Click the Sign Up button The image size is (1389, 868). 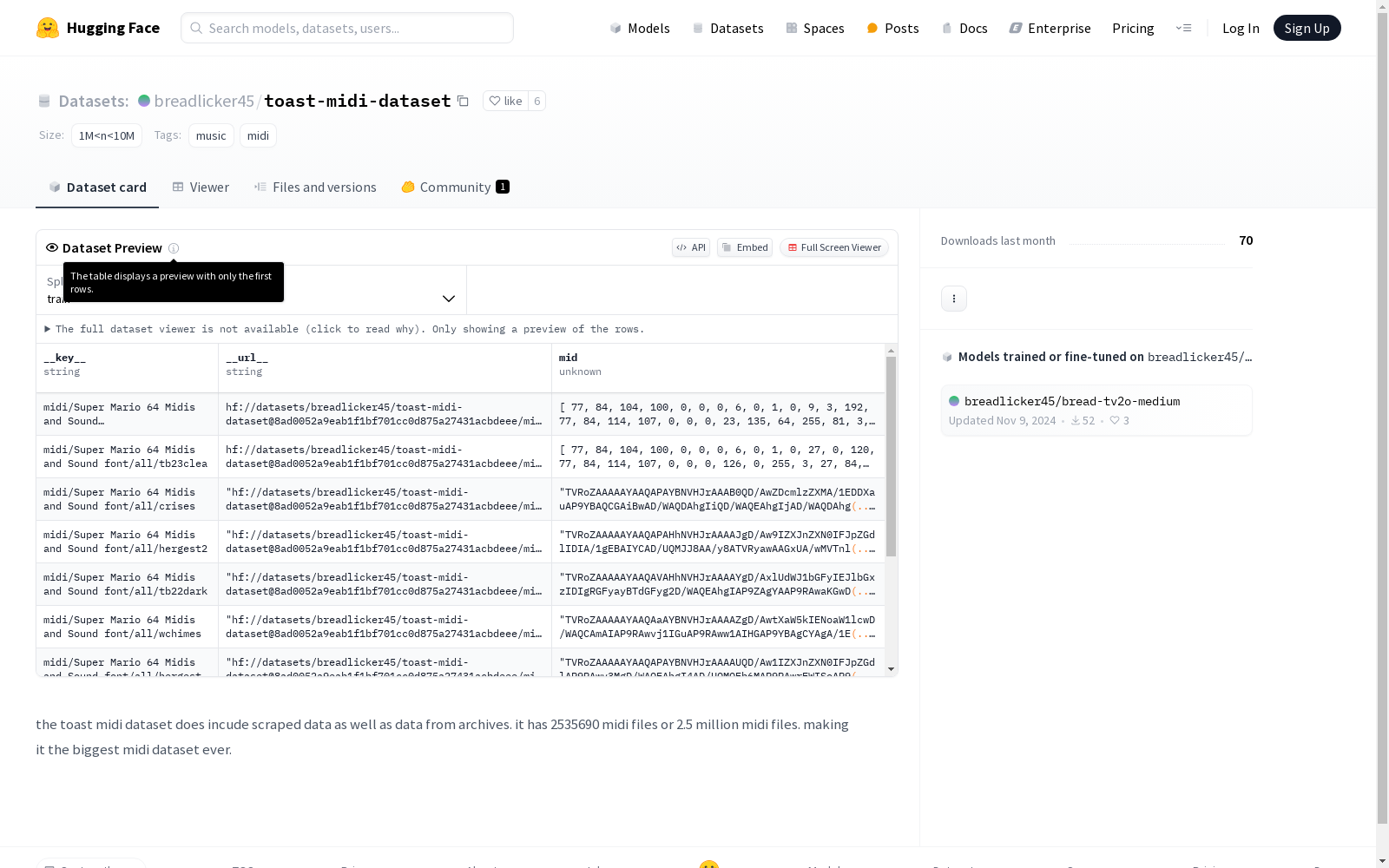coord(1307,28)
